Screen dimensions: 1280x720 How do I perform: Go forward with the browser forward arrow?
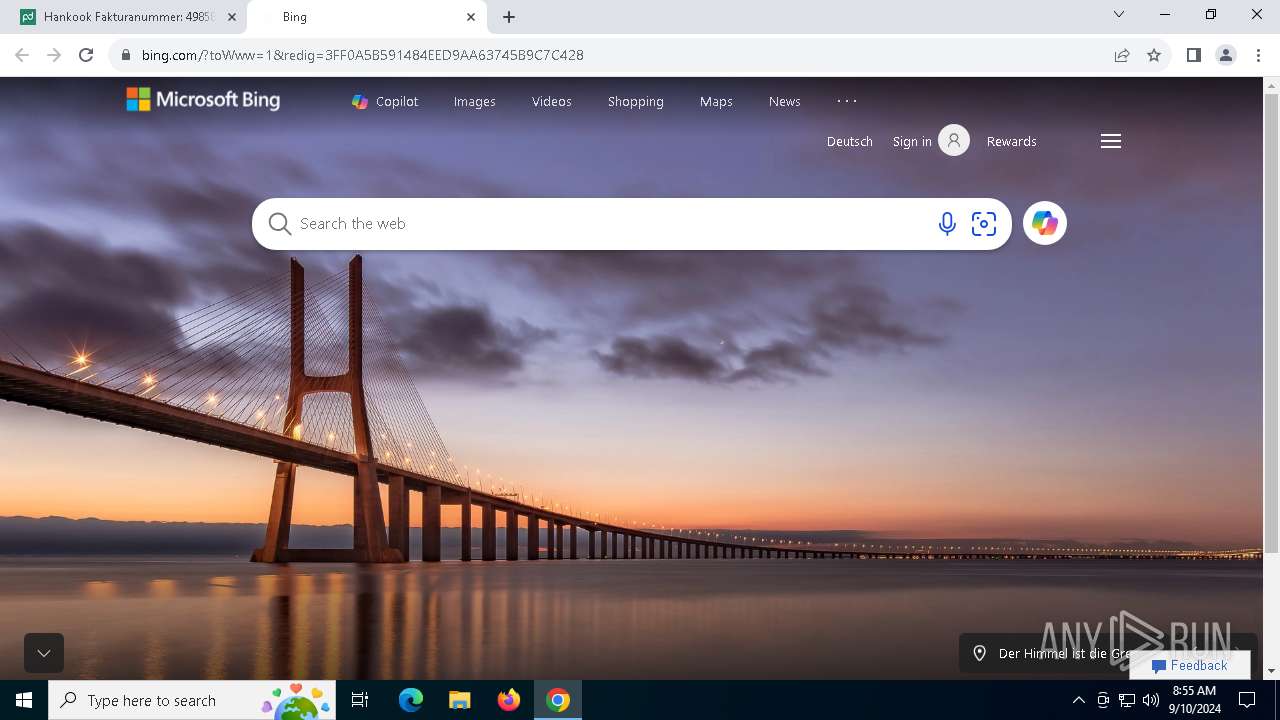(54, 55)
